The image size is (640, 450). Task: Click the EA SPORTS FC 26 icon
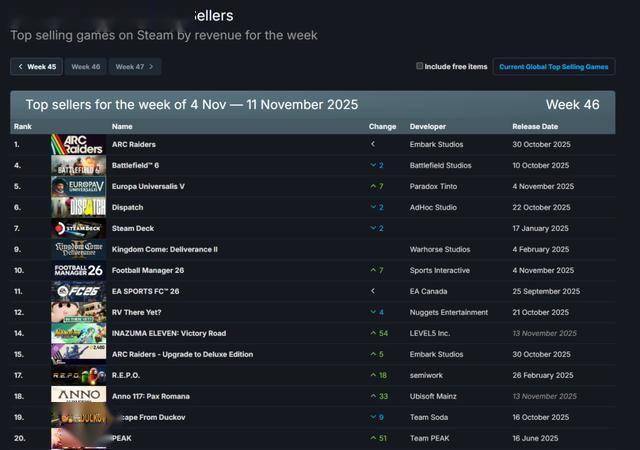pyautogui.click(x=78, y=291)
